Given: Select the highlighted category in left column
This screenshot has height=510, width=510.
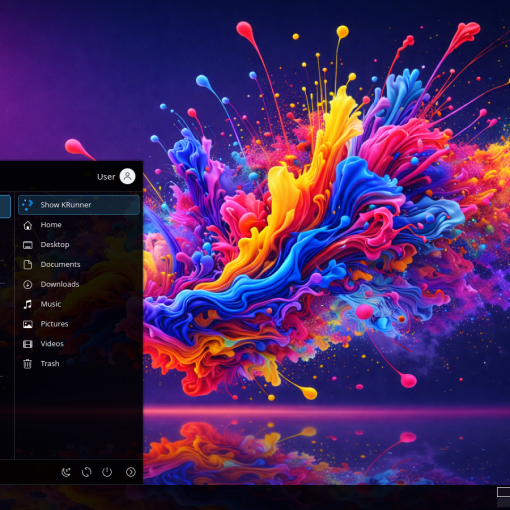Looking at the screenshot, I should tap(5, 207).
